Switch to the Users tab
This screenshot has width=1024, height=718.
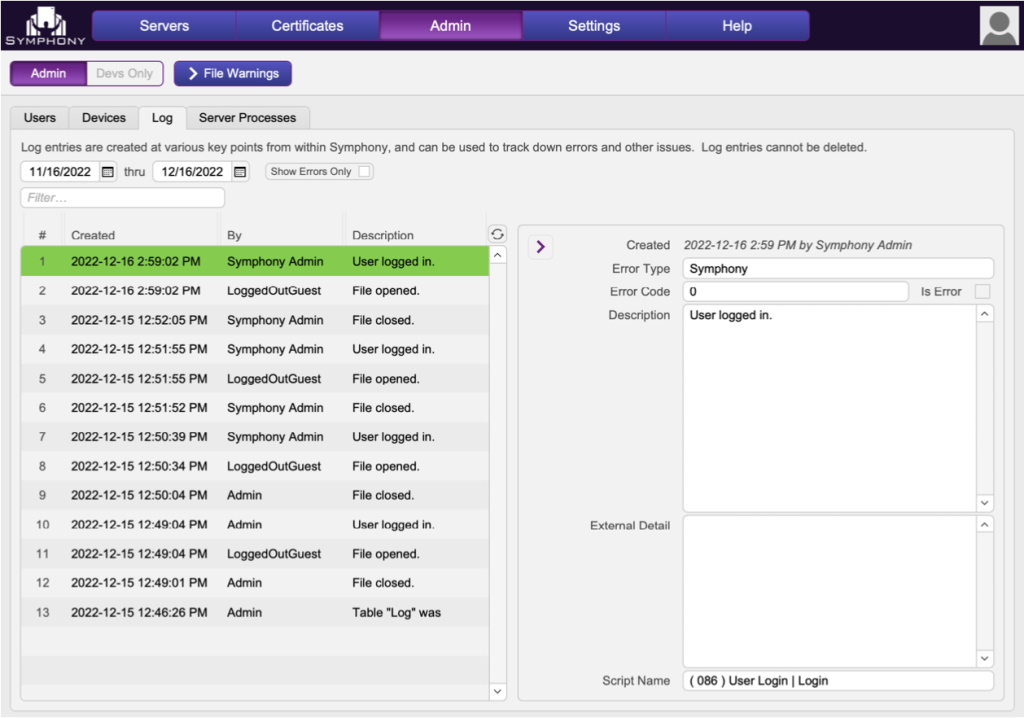point(39,117)
